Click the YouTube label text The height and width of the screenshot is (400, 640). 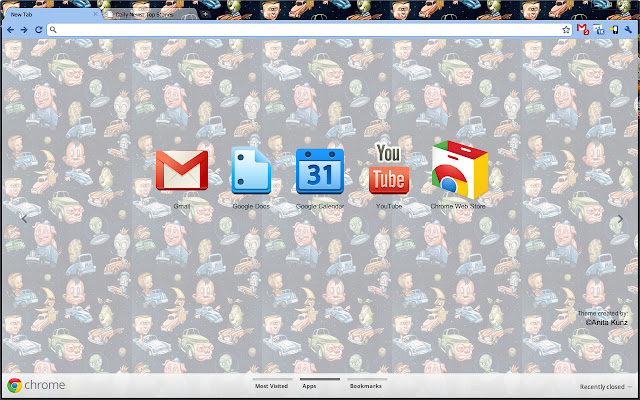click(389, 207)
